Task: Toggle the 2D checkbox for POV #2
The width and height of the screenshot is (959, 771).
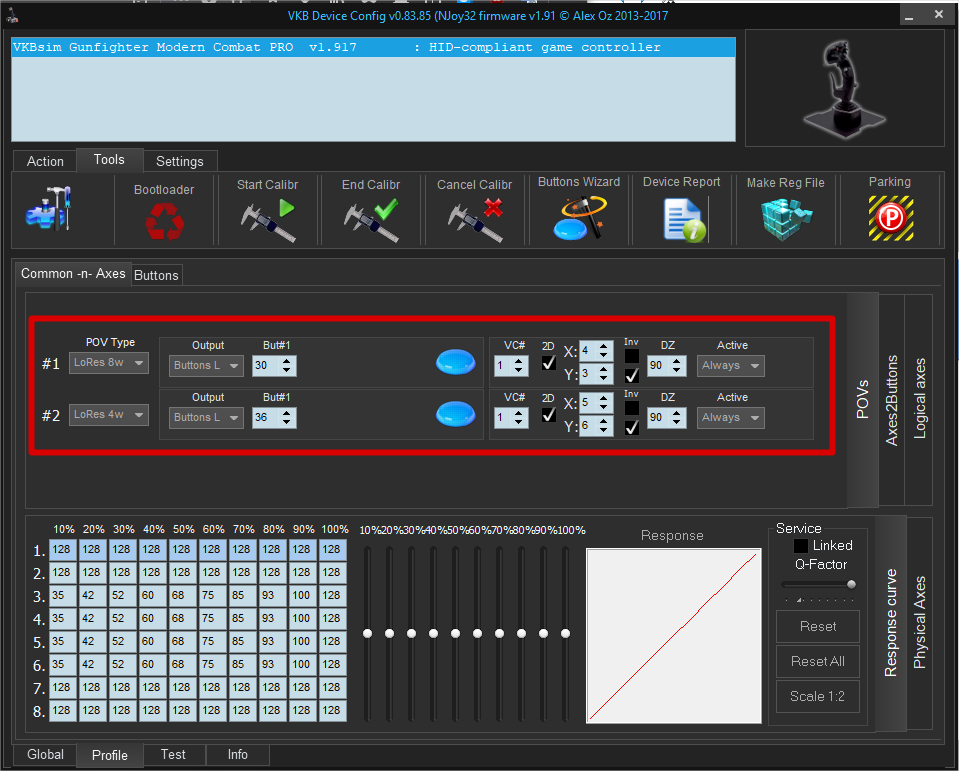Action: [x=549, y=415]
